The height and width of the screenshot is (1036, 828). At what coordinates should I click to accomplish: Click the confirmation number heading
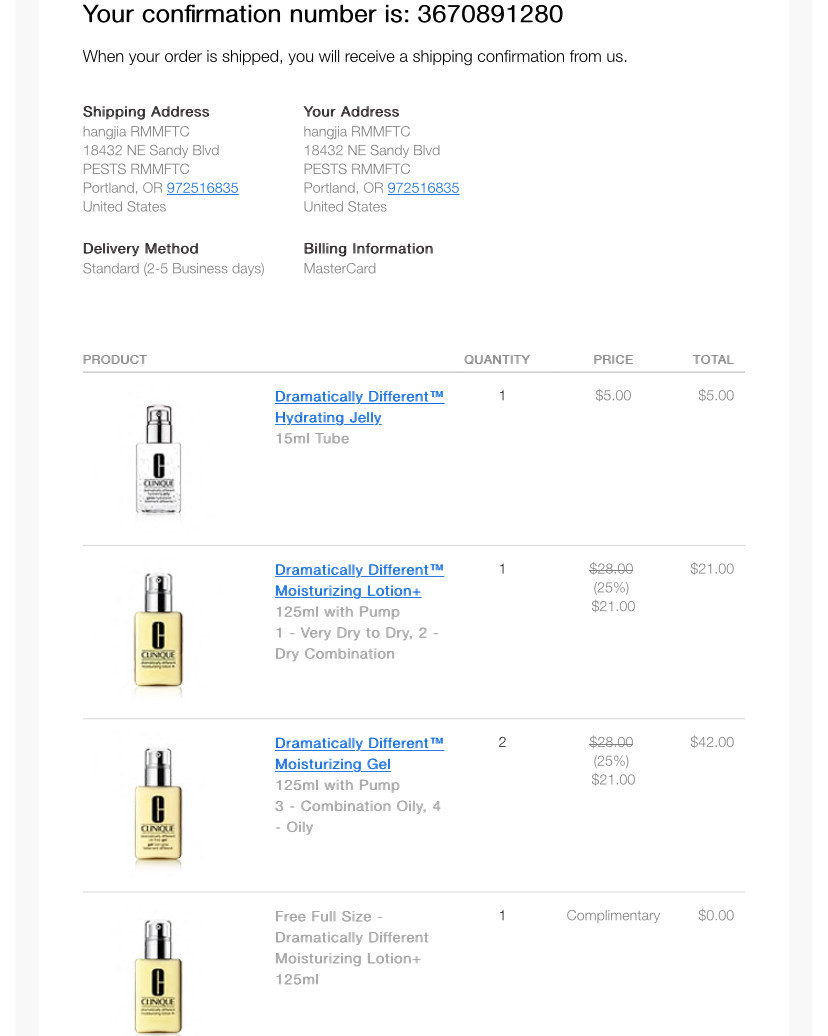coord(322,15)
